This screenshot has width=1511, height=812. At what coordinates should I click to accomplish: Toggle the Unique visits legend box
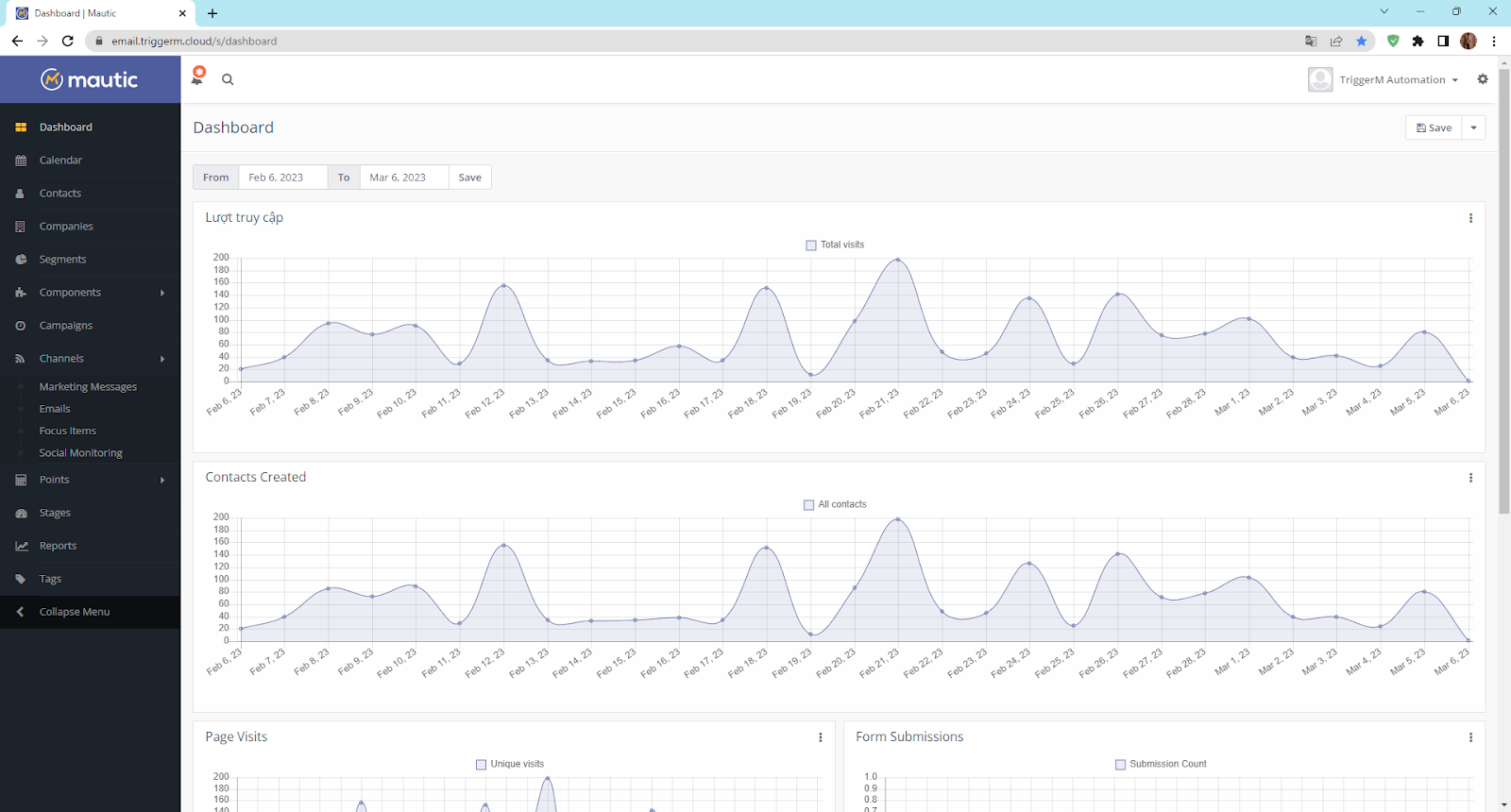coord(481,765)
